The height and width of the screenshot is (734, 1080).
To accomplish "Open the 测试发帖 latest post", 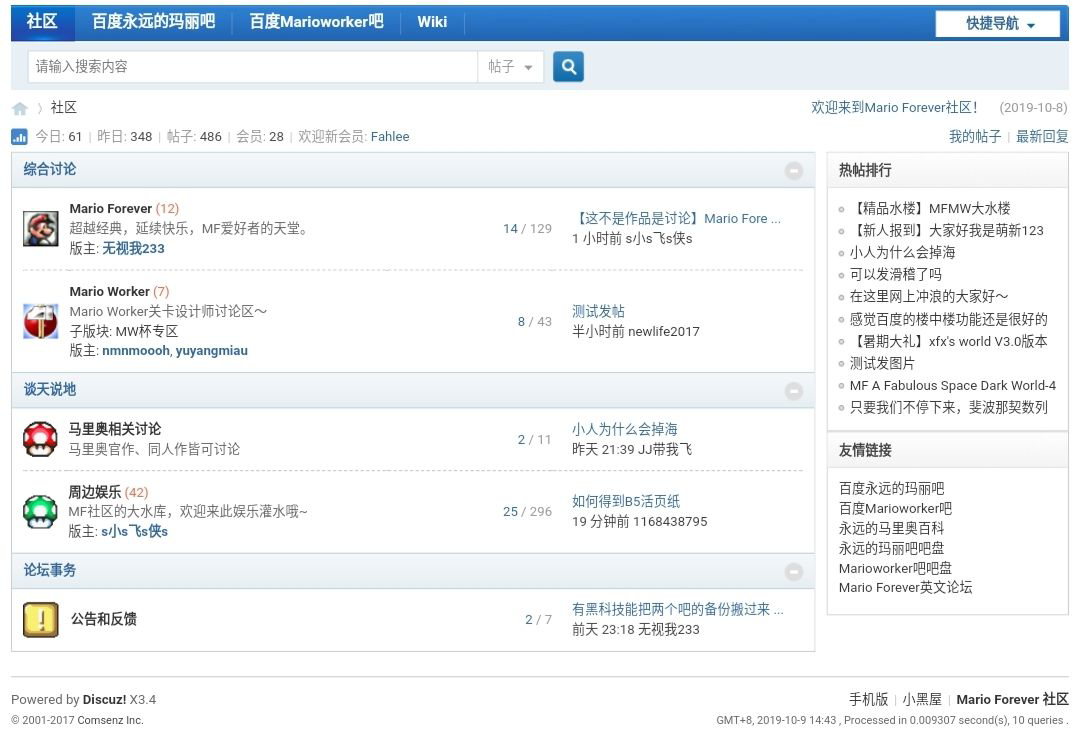I will coord(598,311).
